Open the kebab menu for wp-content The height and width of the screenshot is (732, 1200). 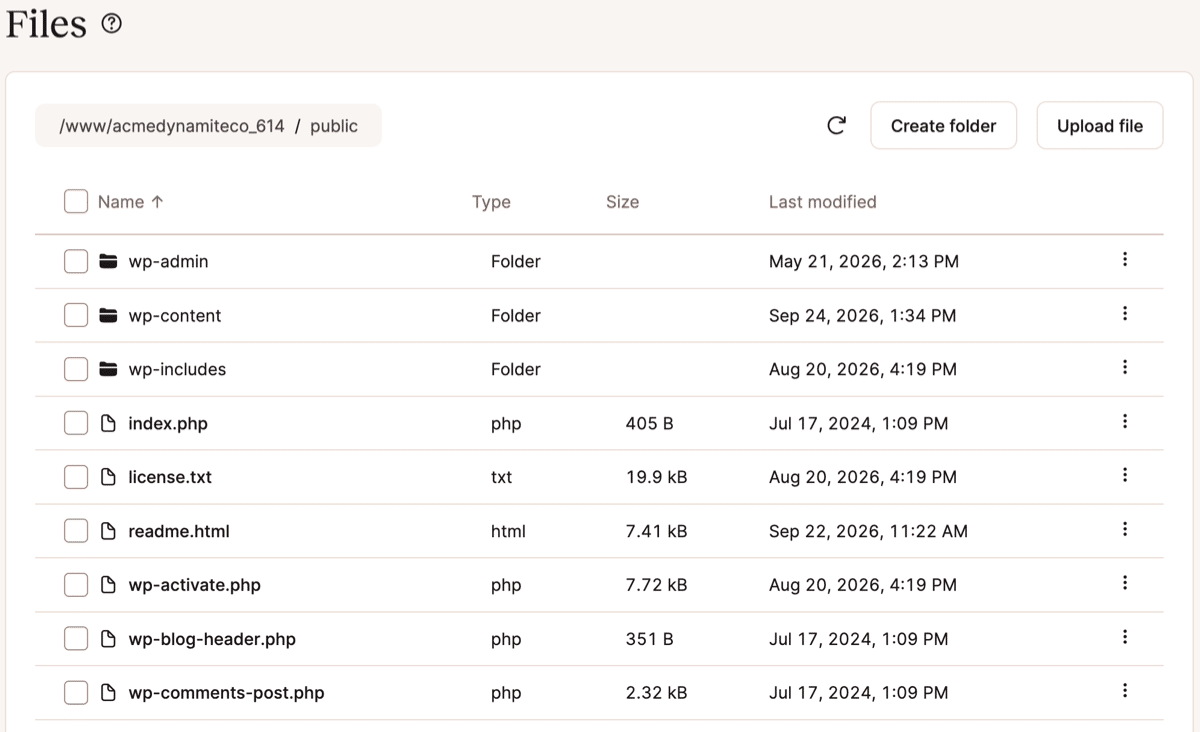pyautogui.click(x=1125, y=314)
